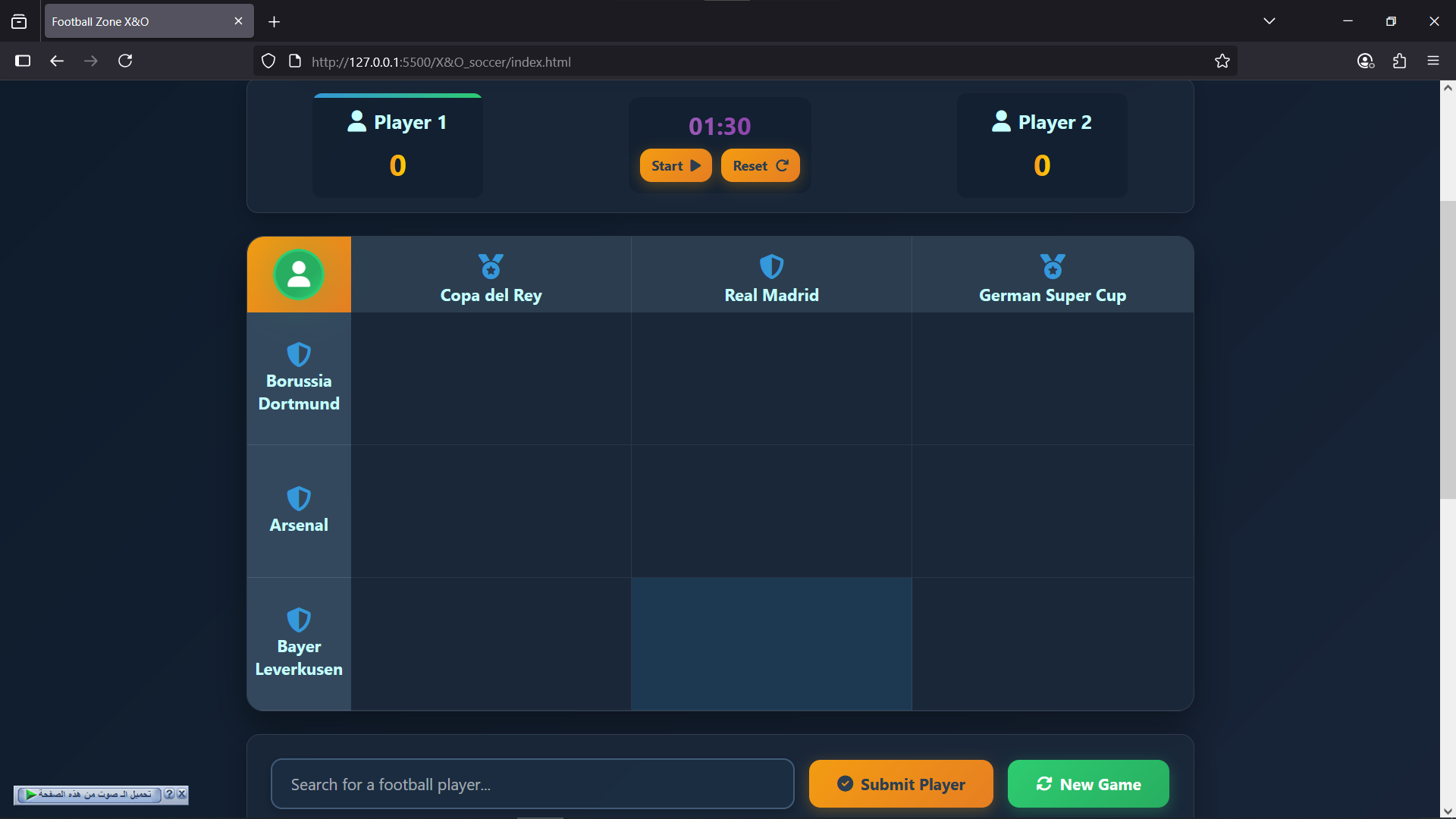Click the scrollbar down arrow
The width and height of the screenshot is (1456, 819).
1448,811
